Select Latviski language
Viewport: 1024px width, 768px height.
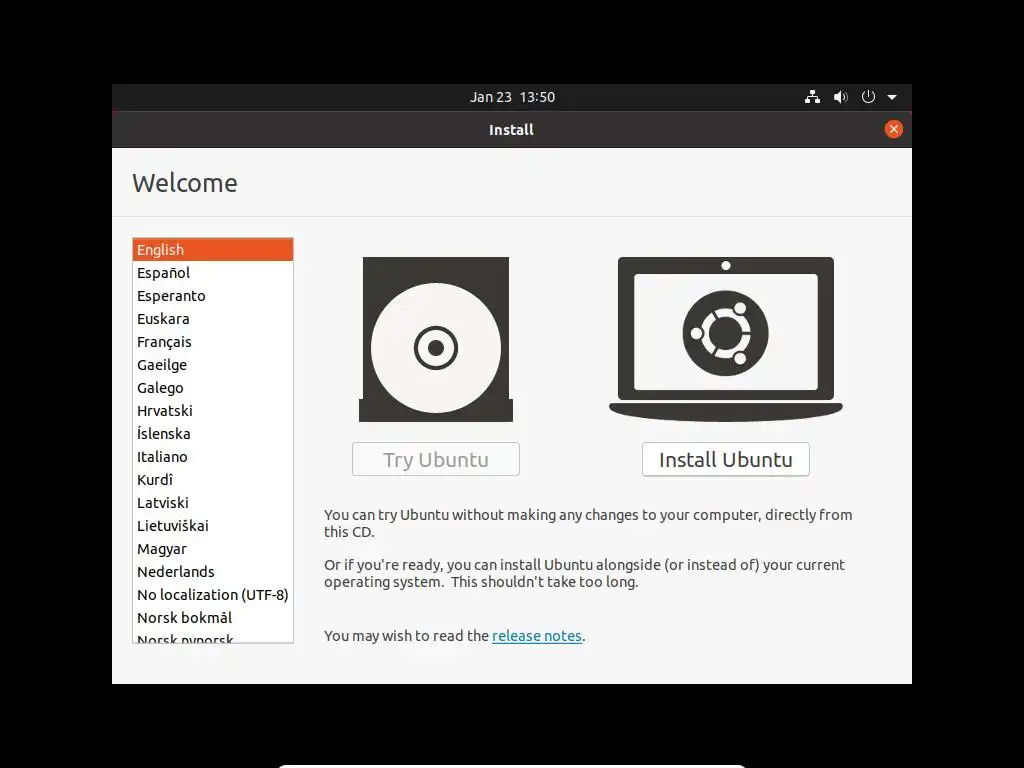coord(213,502)
